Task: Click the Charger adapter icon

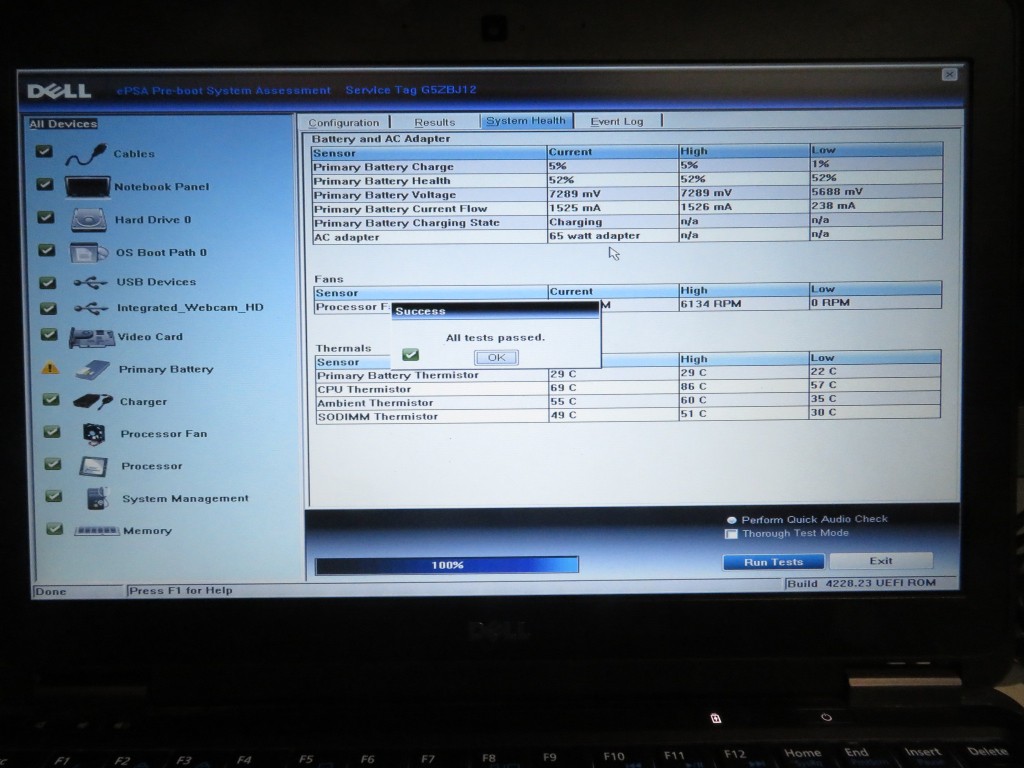Action: tap(93, 401)
